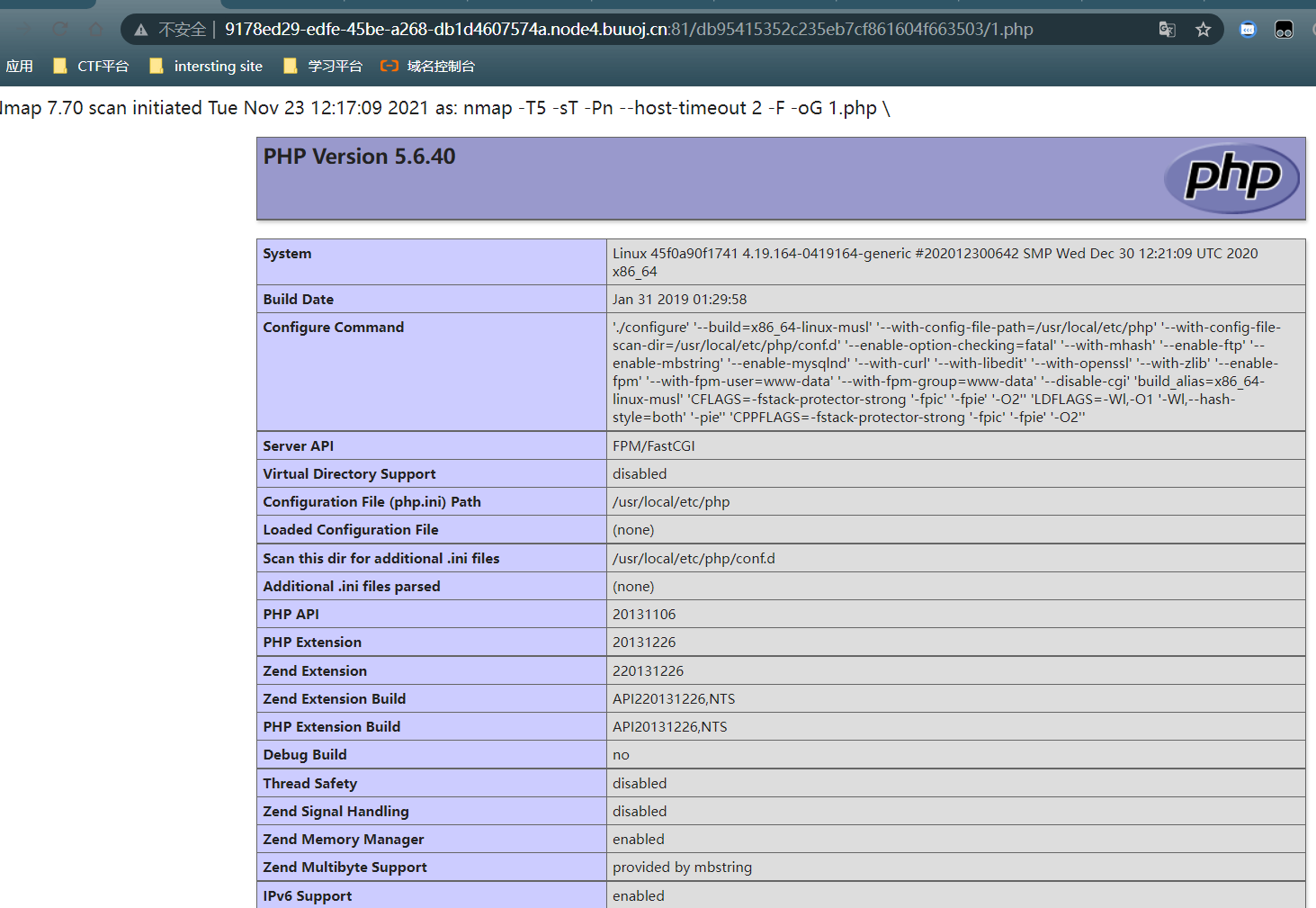This screenshot has width=1316, height=908.
Task: Click the 'API20131226,NTS' value
Action: tap(670, 727)
